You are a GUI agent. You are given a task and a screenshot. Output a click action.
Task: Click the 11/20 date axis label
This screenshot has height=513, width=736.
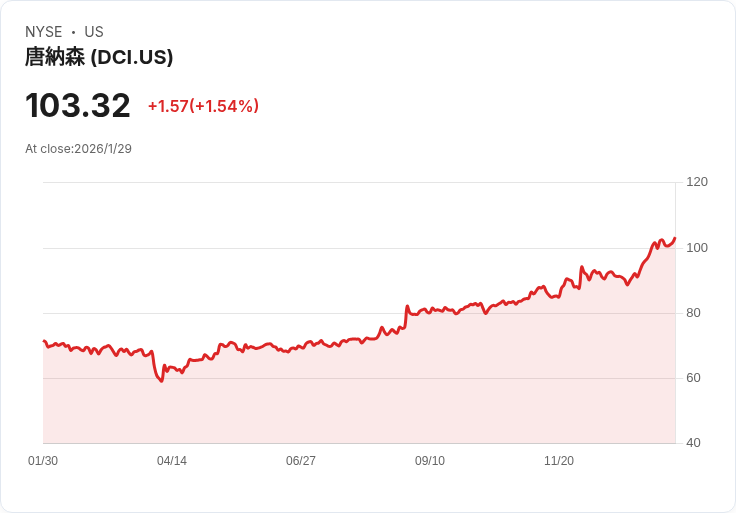point(559,461)
